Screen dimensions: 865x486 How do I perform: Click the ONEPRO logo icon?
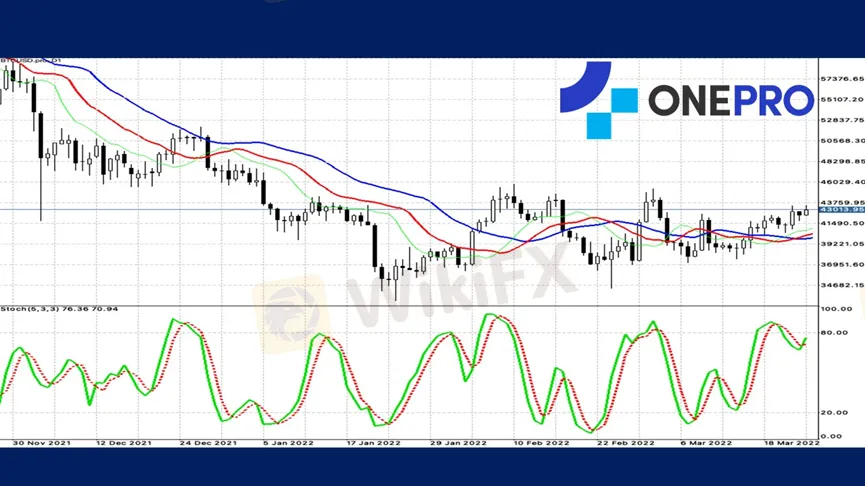[598, 100]
